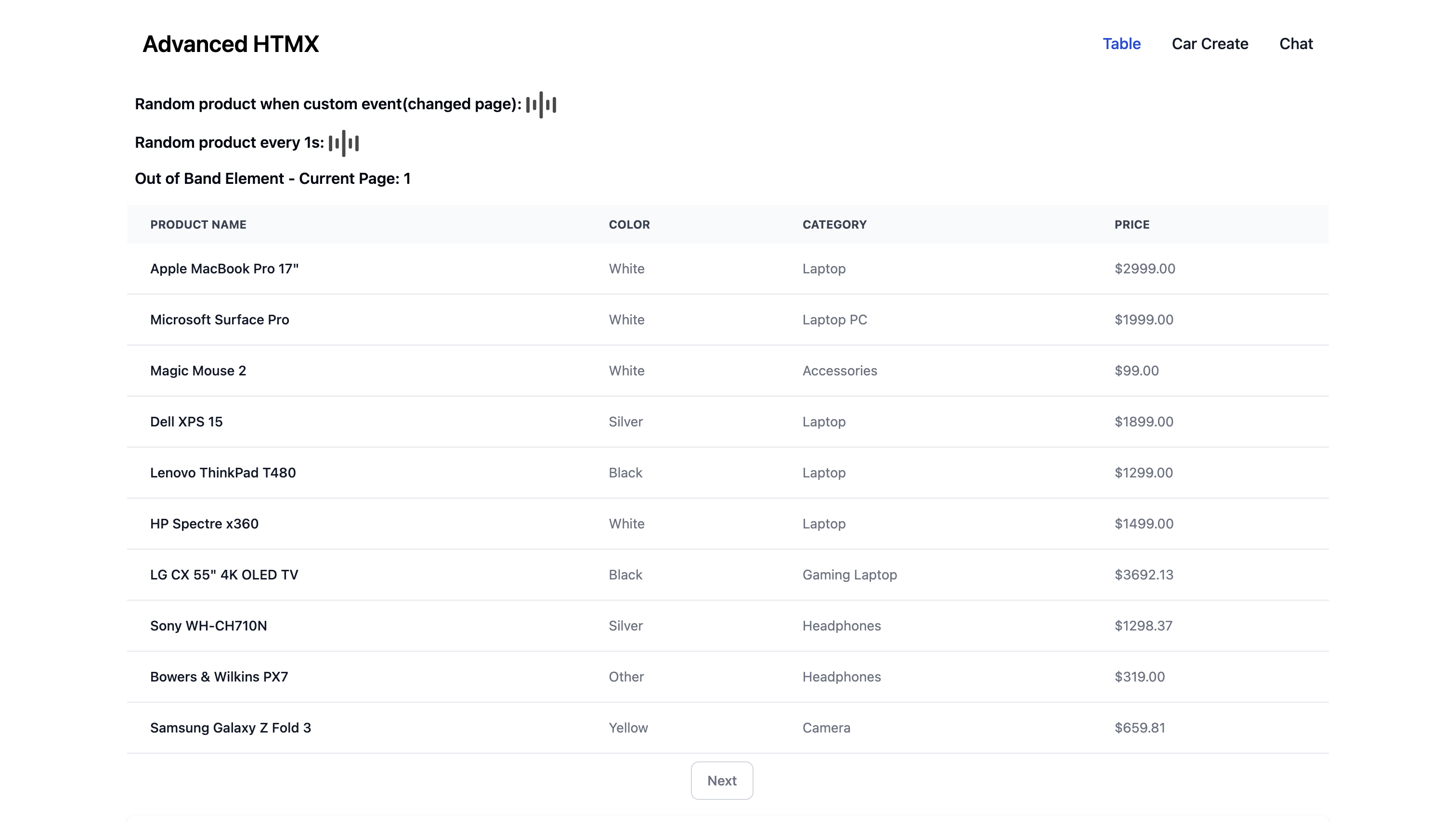This screenshot has height=823, width=1456.
Task: Click the Laptop category in Dell XPS 15 row
Action: (x=824, y=421)
